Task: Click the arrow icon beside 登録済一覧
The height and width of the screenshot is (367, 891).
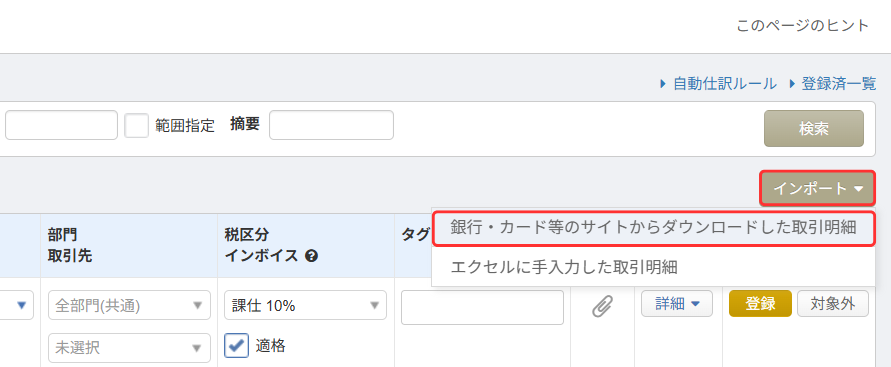Action: click(x=793, y=84)
